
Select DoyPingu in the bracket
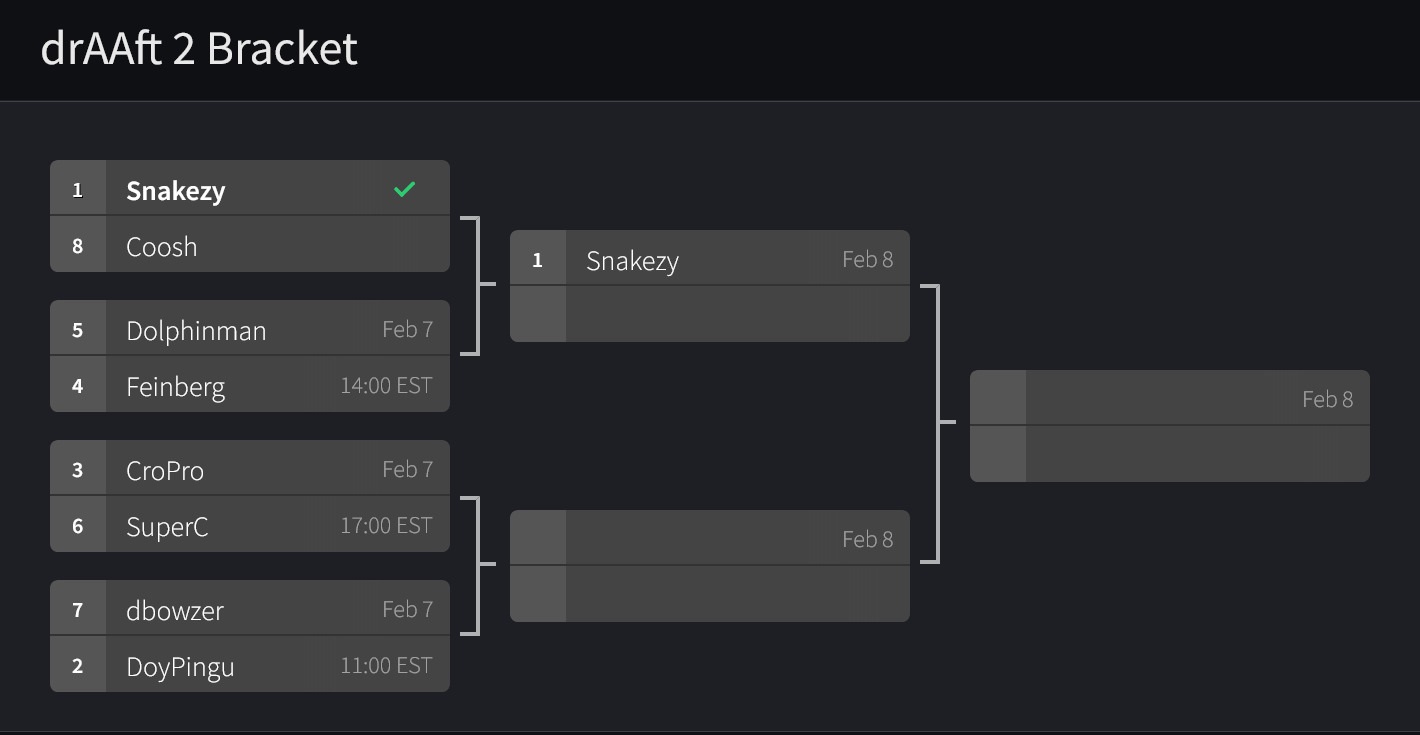pos(180,666)
